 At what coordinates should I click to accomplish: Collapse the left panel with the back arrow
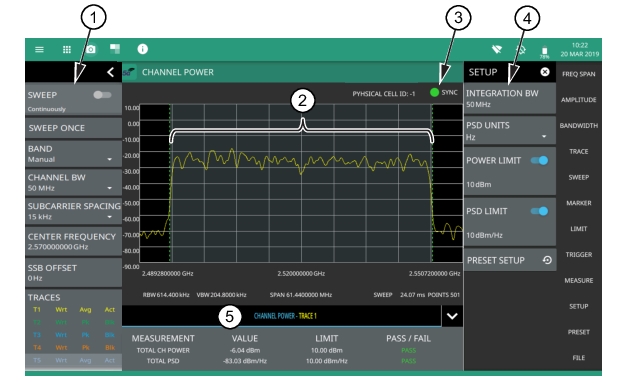pos(110,72)
